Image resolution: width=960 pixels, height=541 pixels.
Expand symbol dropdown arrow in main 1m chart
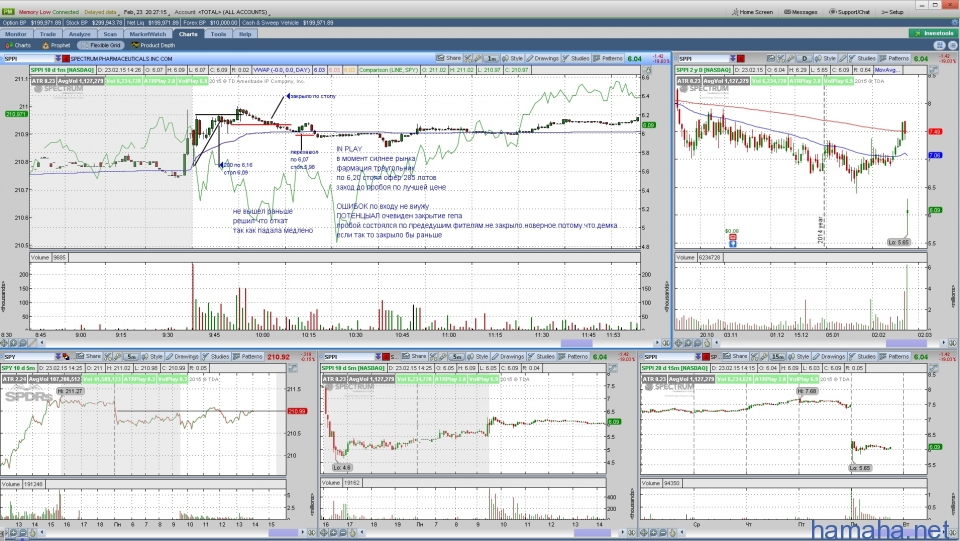click(x=58, y=59)
